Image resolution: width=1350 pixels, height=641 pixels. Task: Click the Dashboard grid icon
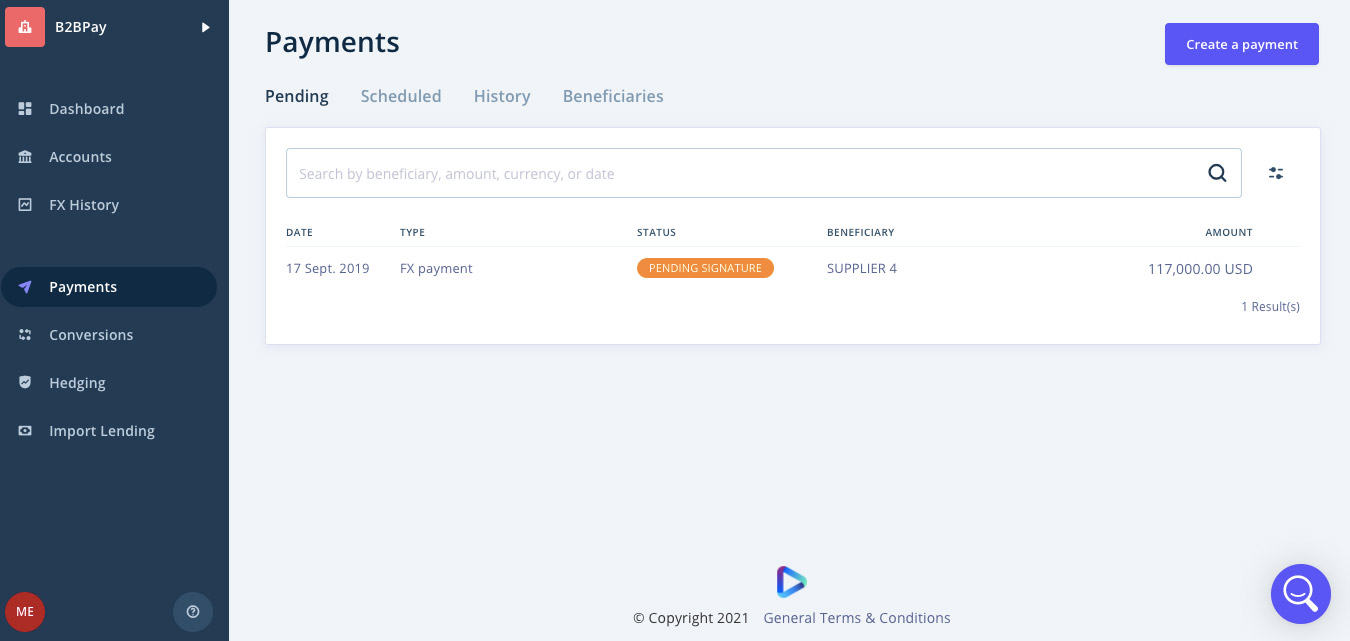[26, 109]
